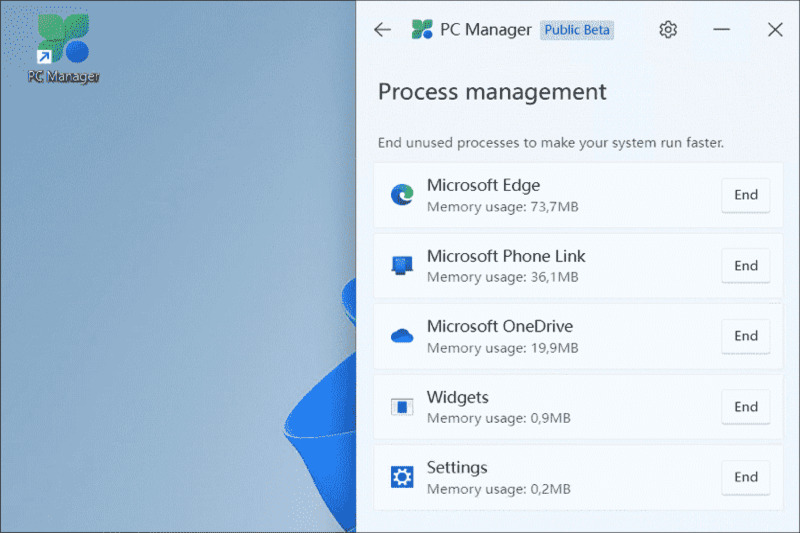End the Widgets process
The image size is (800, 533).
point(745,407)
